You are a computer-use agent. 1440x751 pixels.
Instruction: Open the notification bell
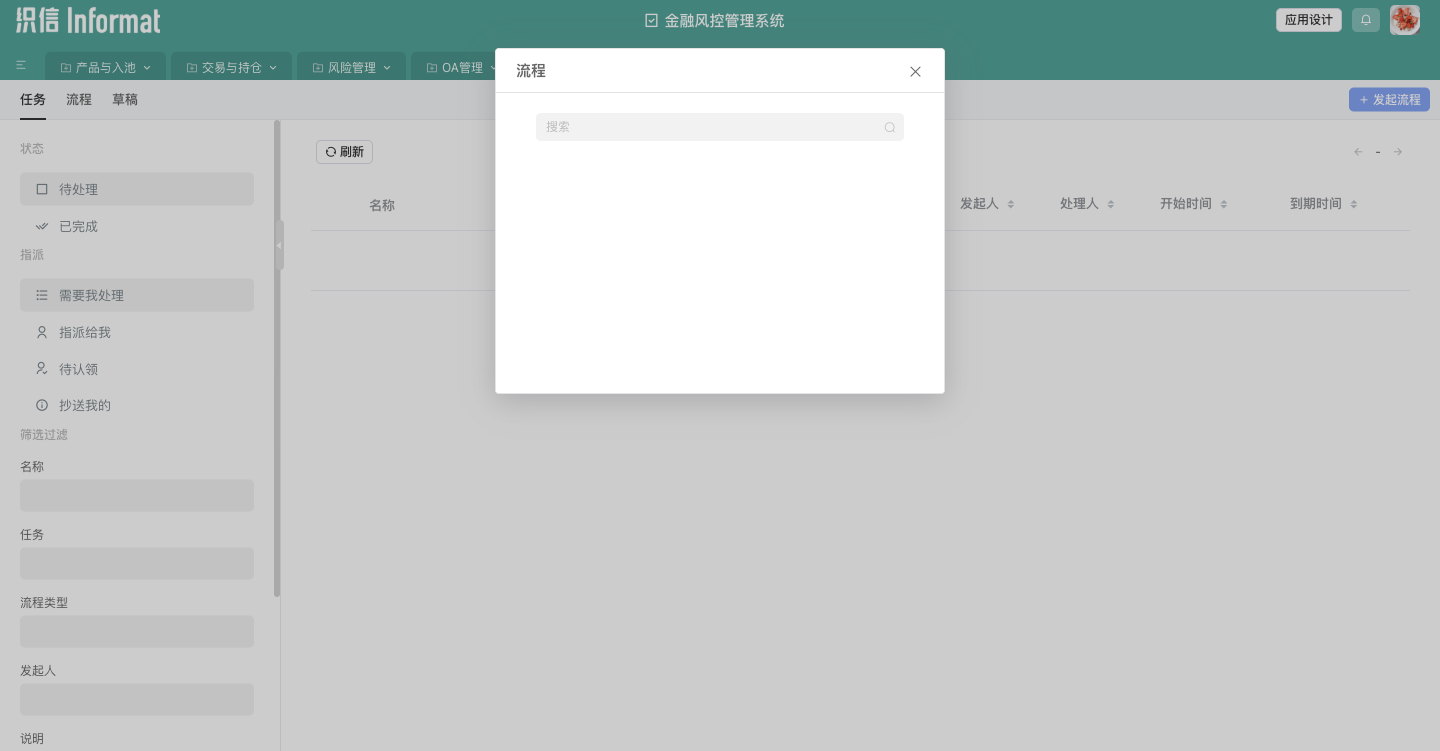[x=1366, y=20]
